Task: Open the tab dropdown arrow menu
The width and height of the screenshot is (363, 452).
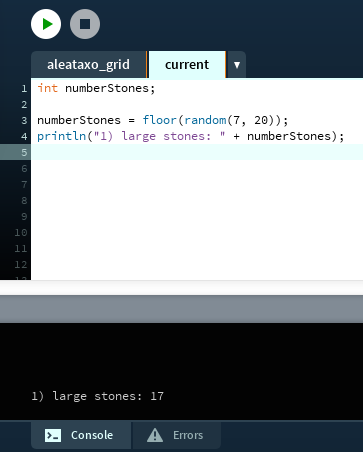Action: [237, 65]
